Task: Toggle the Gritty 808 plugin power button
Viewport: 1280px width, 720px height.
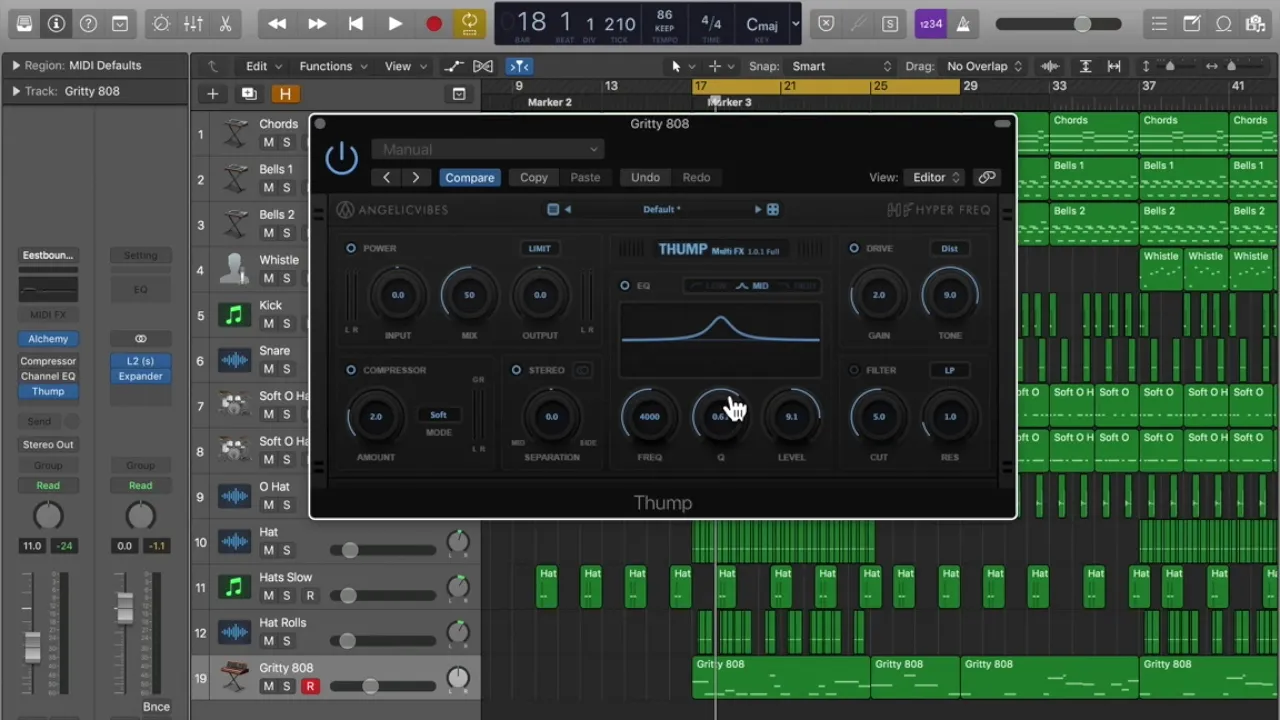Action: 342,158
